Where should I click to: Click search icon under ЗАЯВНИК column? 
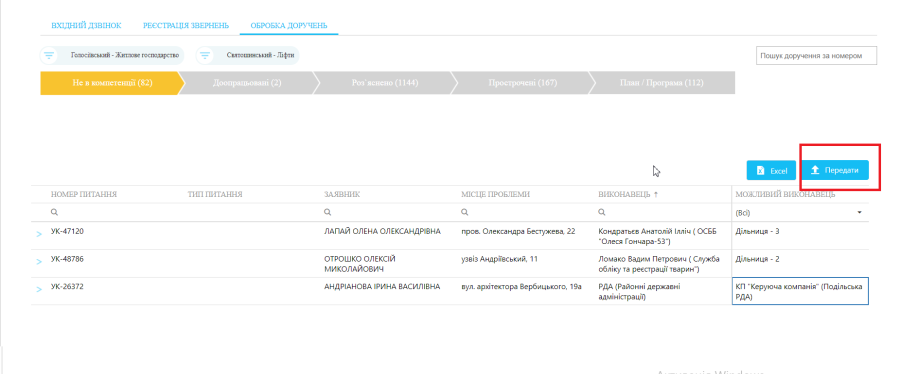pyautogui.click(x=328, y=212)
